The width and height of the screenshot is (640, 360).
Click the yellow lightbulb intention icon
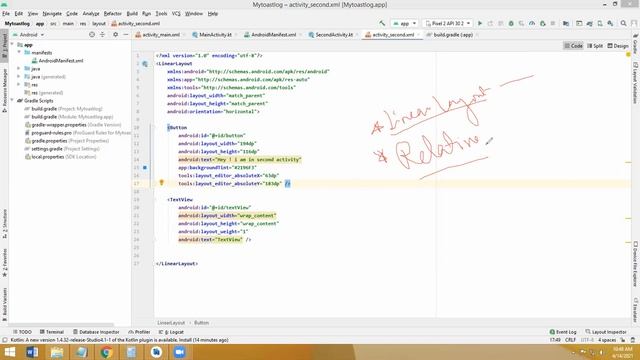pyautogui.click(x=161, y=183)
